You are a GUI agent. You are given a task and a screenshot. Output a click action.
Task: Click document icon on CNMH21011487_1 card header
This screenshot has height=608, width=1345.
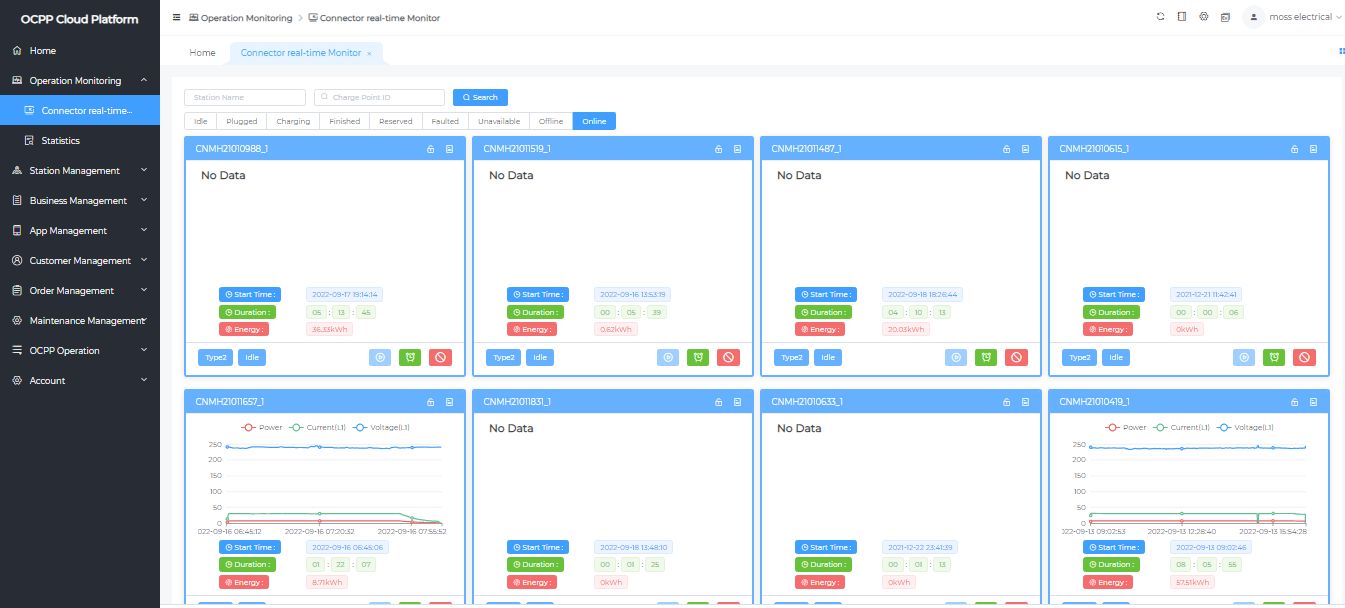[x=1026, y=149]
